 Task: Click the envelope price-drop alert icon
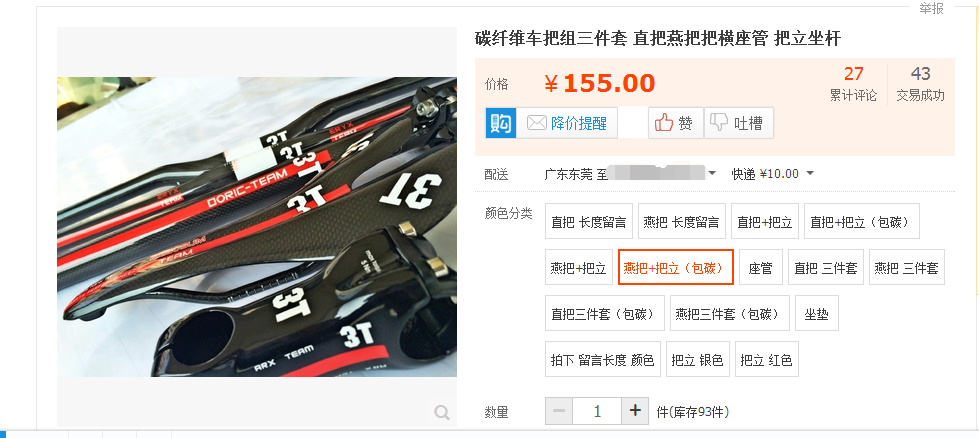[536, 123]
